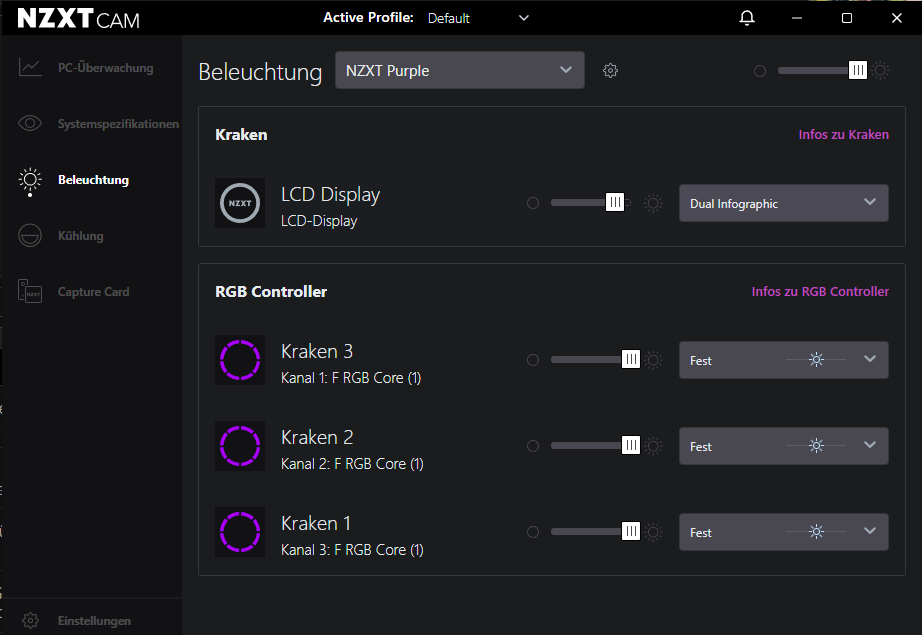Click LCD Display dim brightness circle

tap(533, 203)
